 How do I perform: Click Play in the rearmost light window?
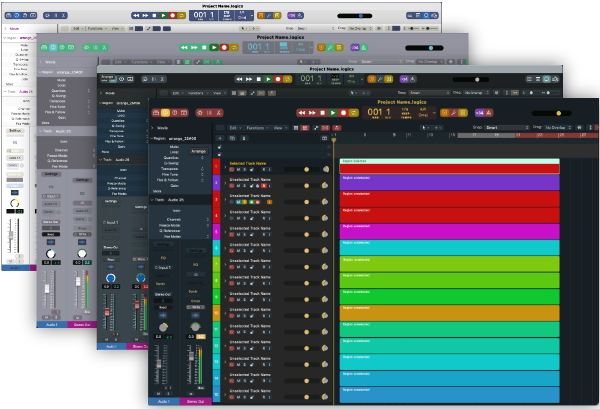[x=163, y=15]
